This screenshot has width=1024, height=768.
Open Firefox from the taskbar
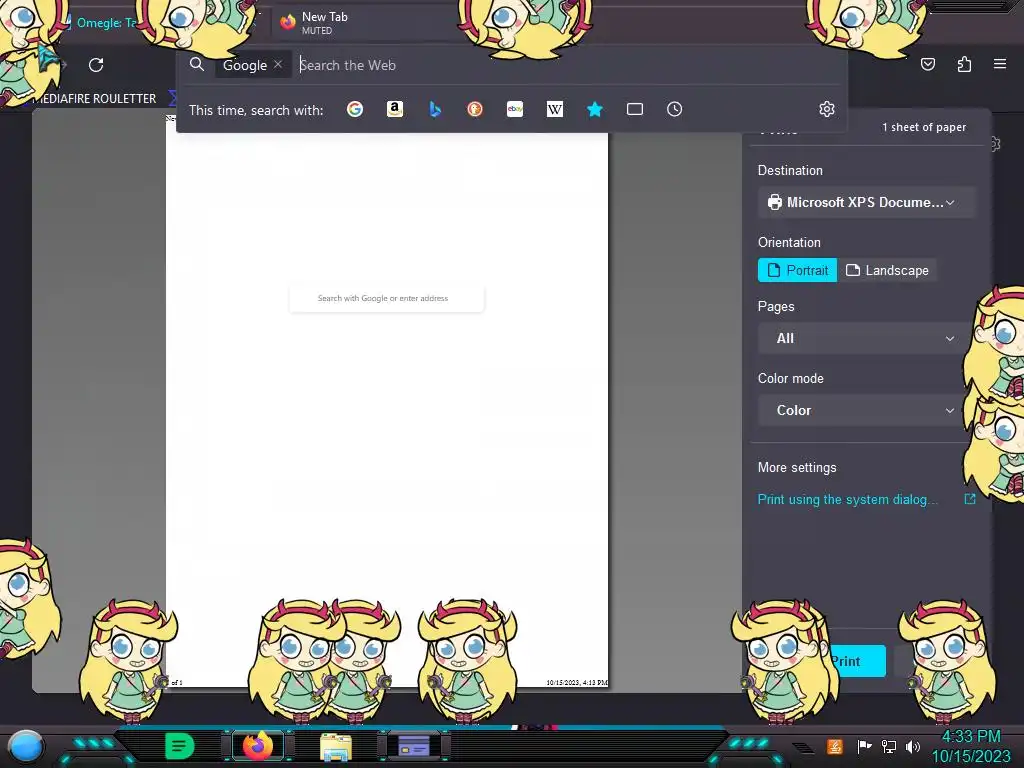click(x=258, y=746)
